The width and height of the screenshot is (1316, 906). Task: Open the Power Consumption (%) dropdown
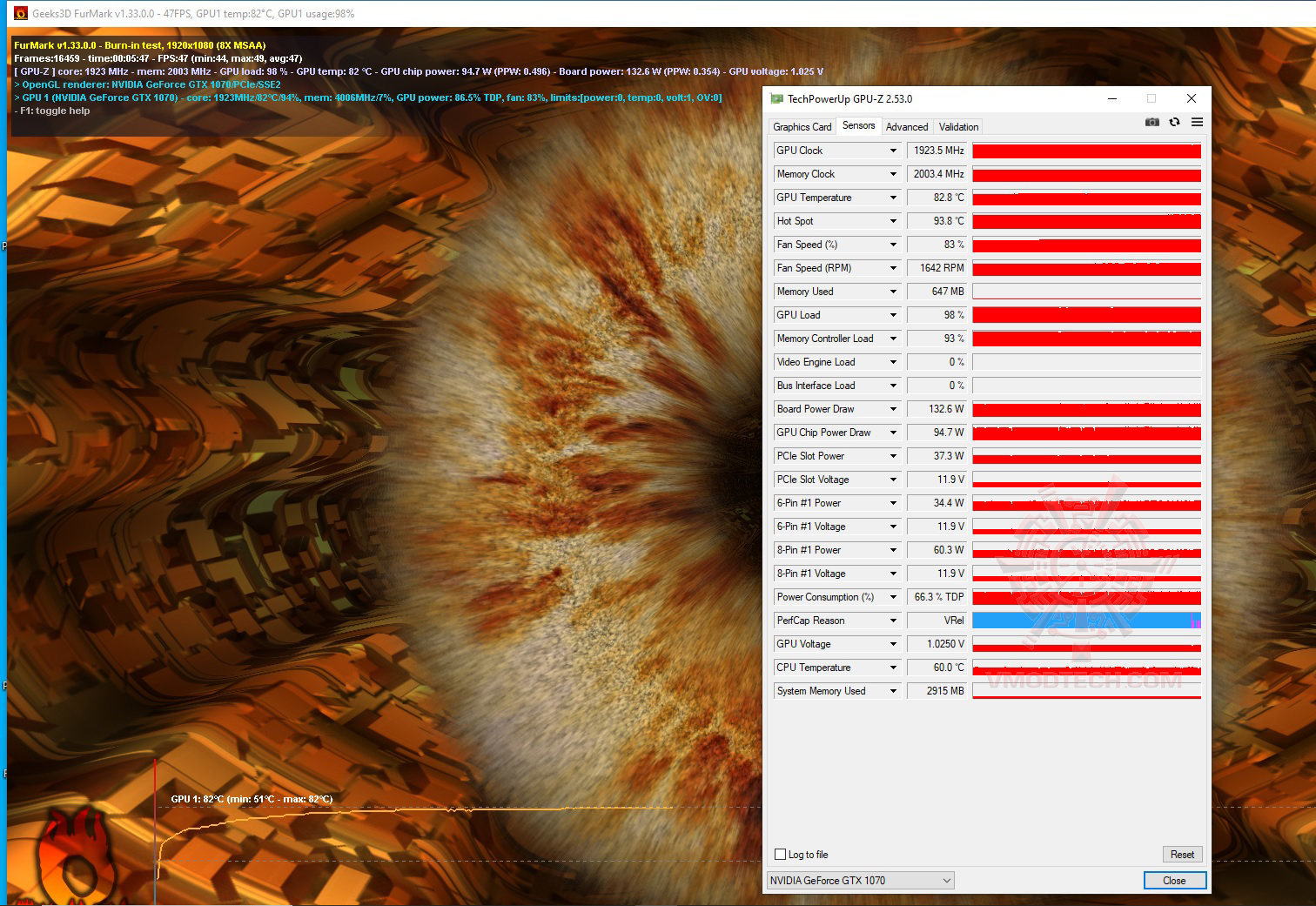[893, 598]
